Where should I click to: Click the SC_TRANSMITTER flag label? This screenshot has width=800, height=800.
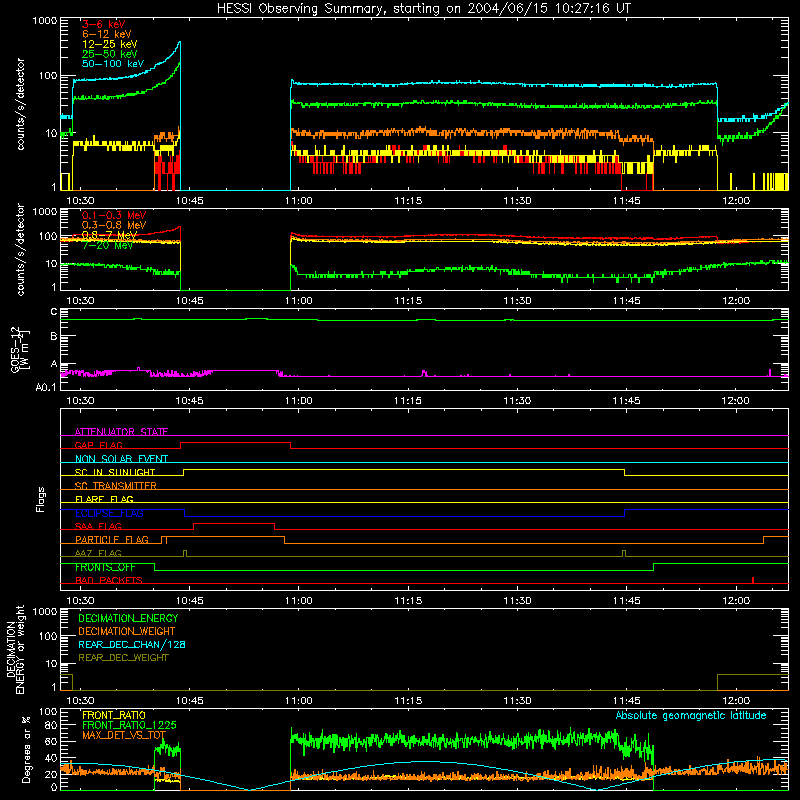tap(116, 486)
